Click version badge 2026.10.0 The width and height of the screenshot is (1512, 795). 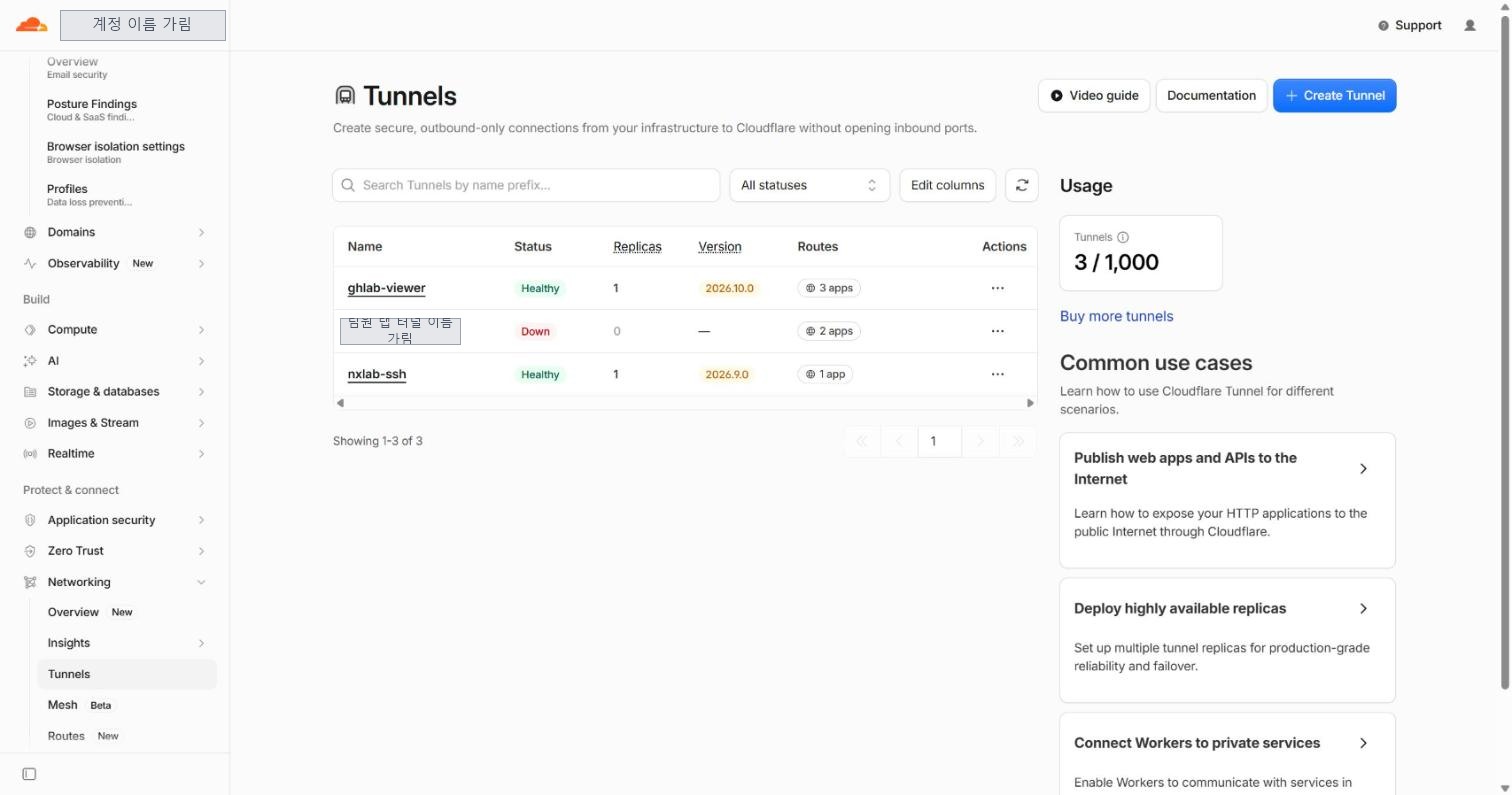(729, 288)
